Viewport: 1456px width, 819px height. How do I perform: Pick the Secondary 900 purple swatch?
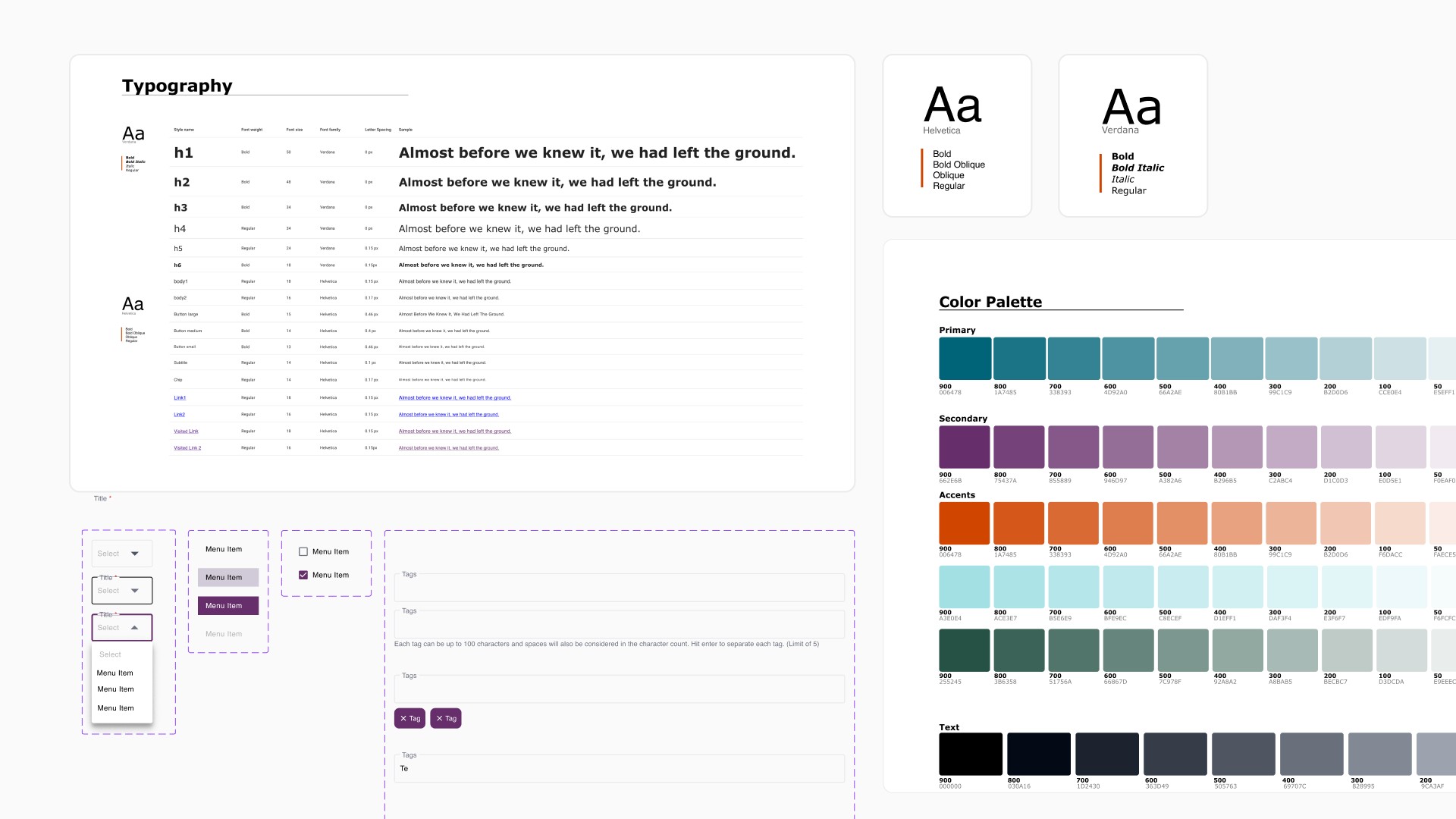pos(965,447)
